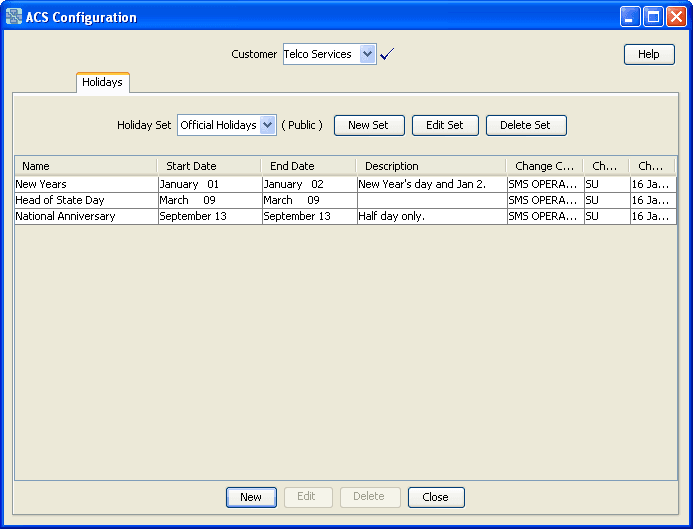Select the Head of State Day row
This screenshot has width=693, height=529.
(345, 200)
